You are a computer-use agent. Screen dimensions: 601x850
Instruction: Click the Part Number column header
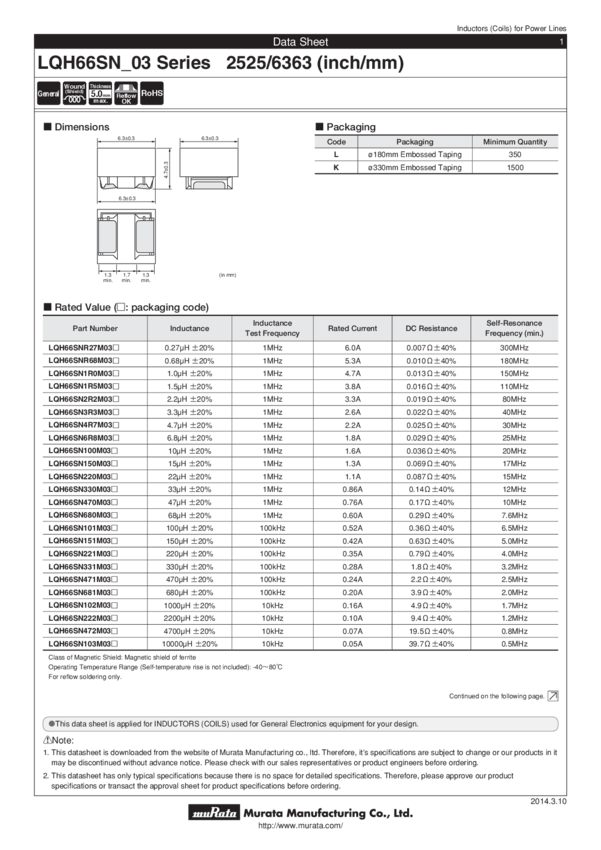coord(95,328)
